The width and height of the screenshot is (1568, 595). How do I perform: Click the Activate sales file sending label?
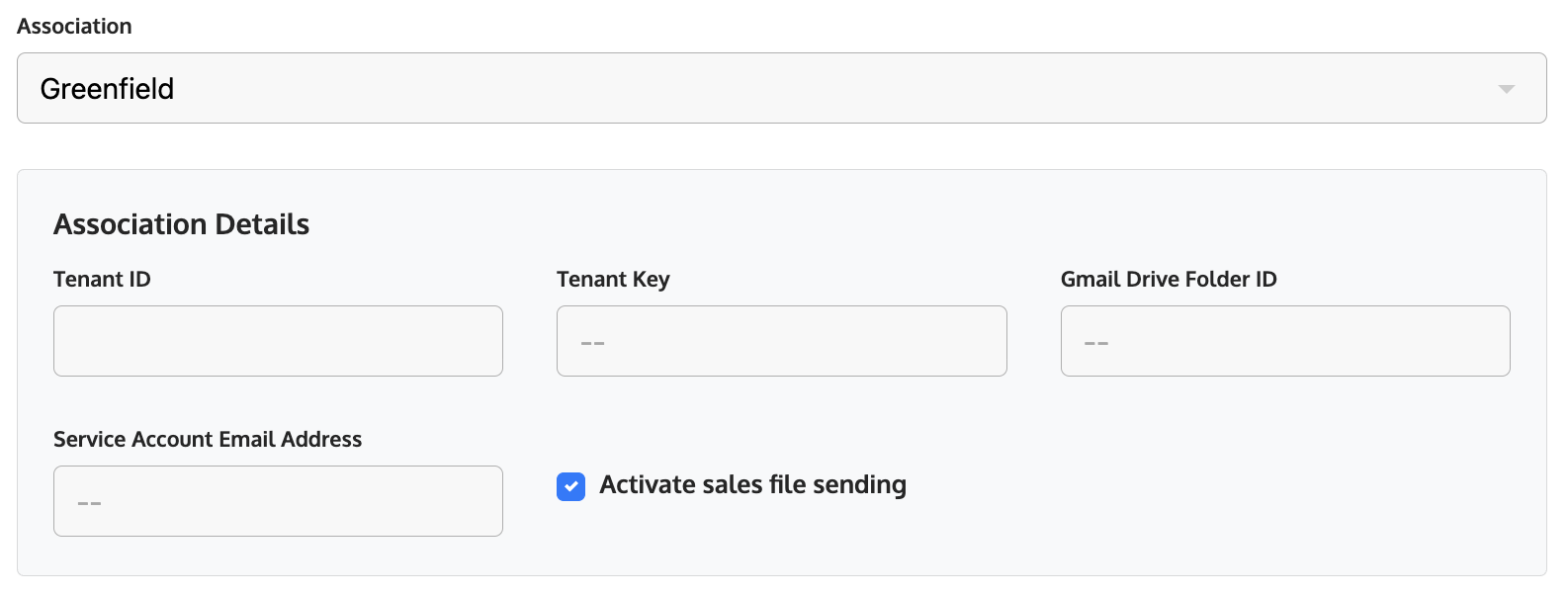(752, 485)
